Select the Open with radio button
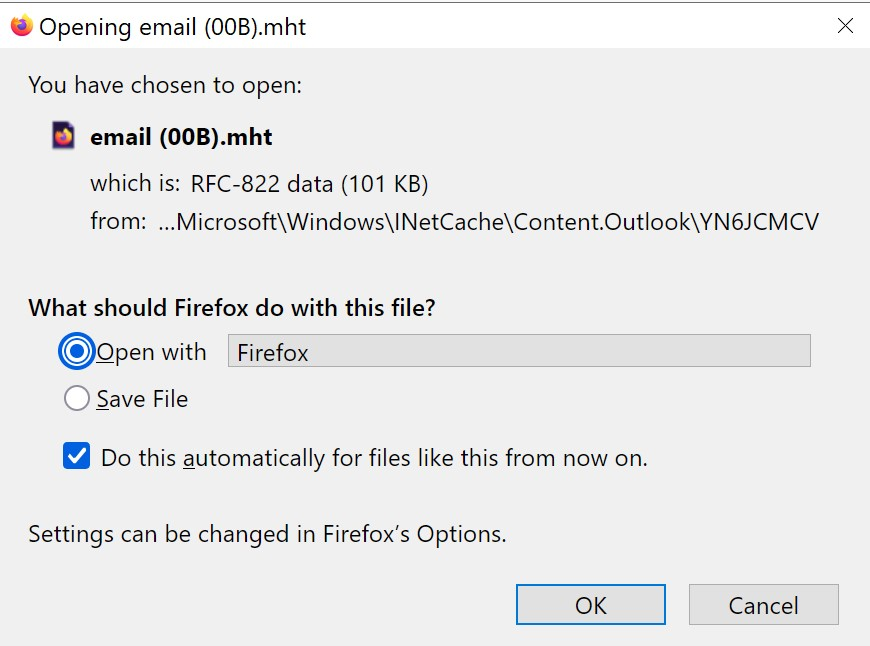 point(77,351)
